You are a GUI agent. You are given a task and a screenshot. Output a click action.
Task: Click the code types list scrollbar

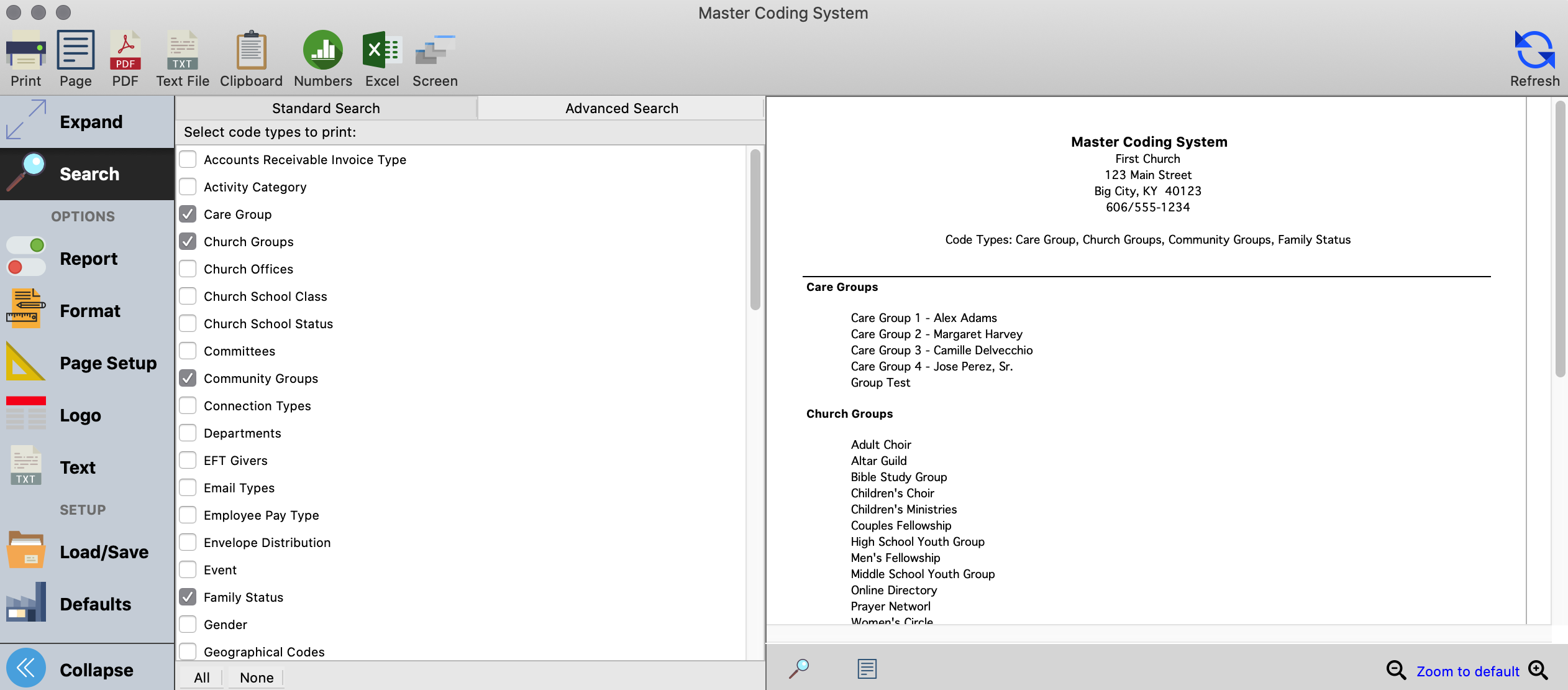755,230
